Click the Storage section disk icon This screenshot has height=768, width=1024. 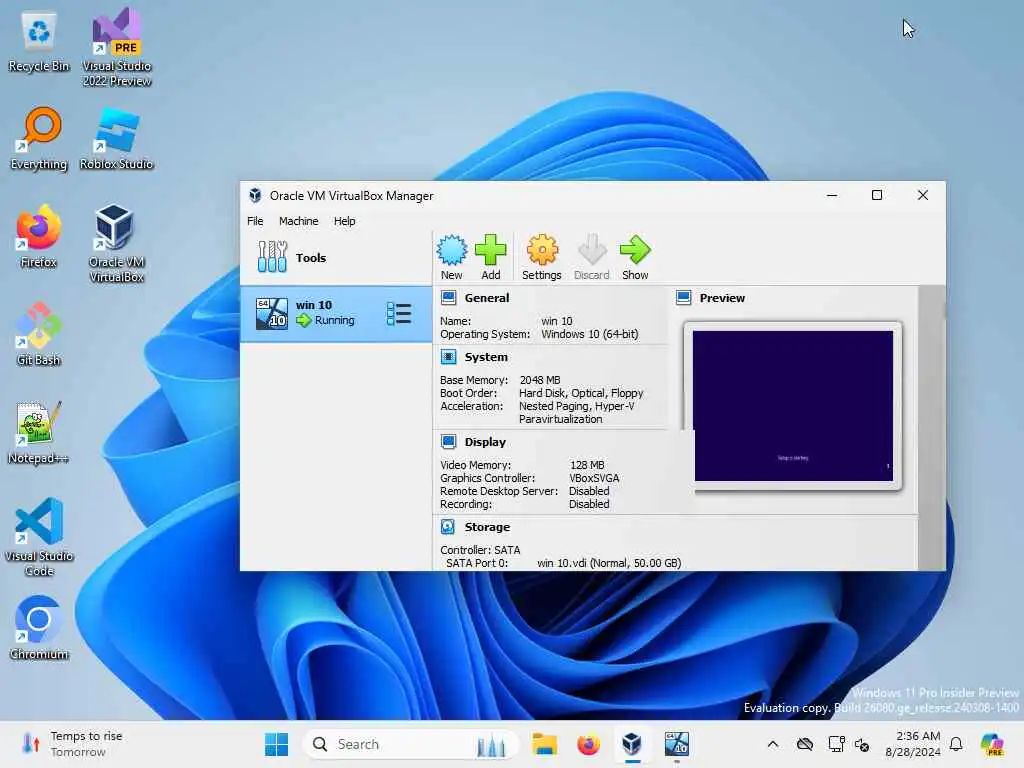pos(449,526)
